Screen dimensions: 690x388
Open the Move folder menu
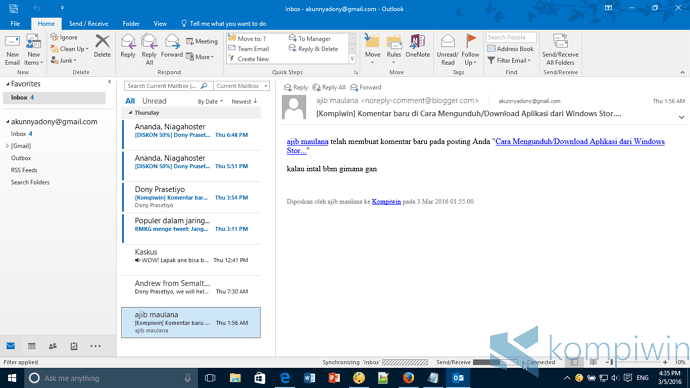click(x=373, y=50)
